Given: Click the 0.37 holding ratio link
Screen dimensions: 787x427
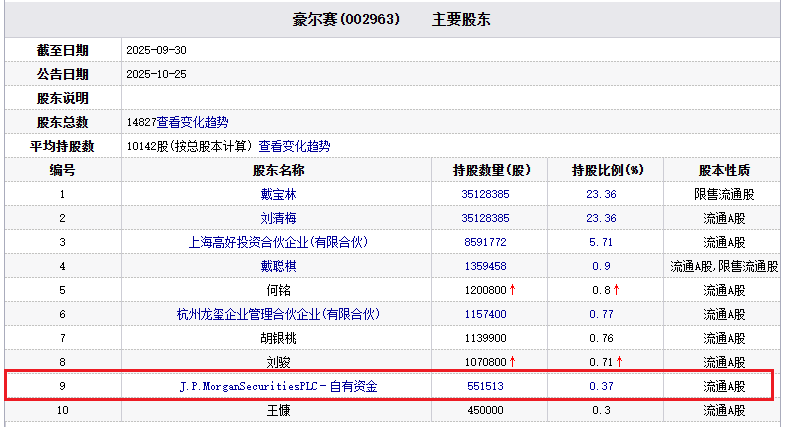Looking at the screenshot, I should (x=601, y=386).
